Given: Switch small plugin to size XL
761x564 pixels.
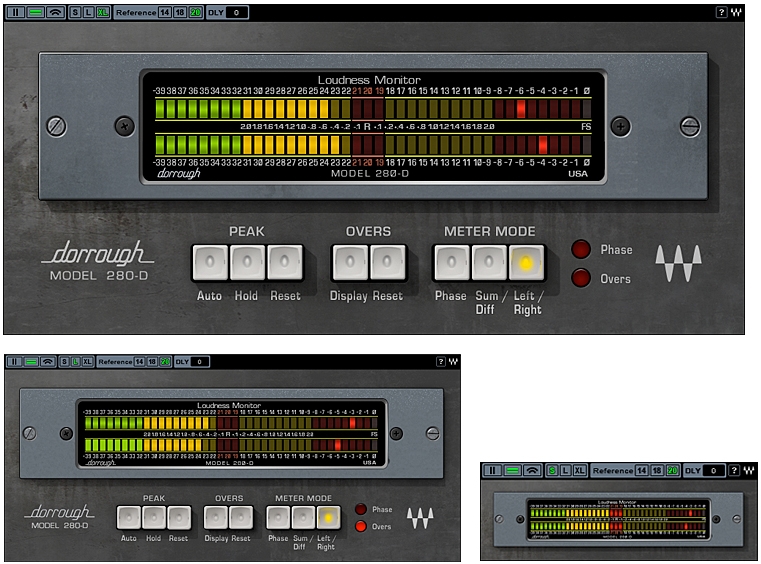Looking at the screenshot, I should tap(579, 470).
